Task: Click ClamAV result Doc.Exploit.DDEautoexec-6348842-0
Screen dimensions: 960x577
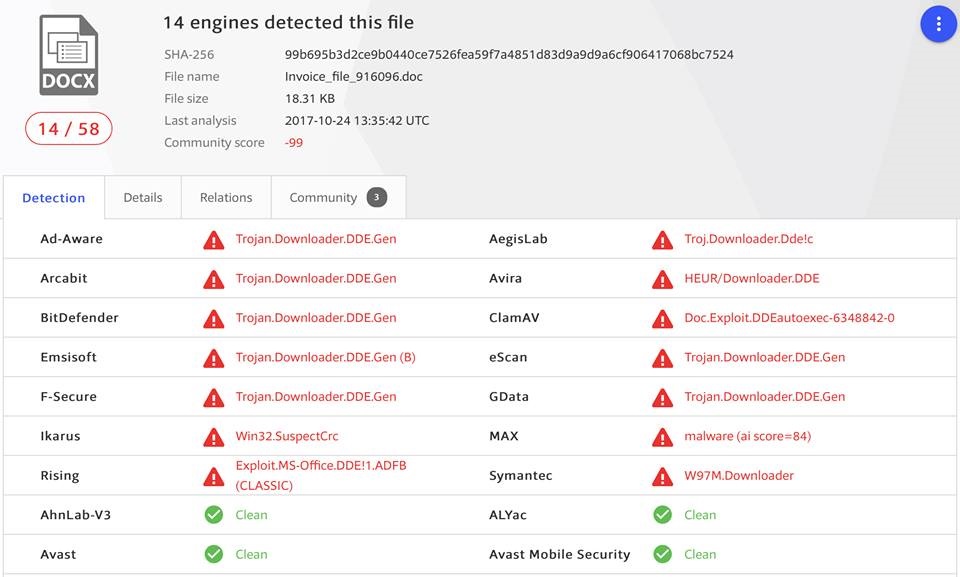Action: (x=789, y=318)
